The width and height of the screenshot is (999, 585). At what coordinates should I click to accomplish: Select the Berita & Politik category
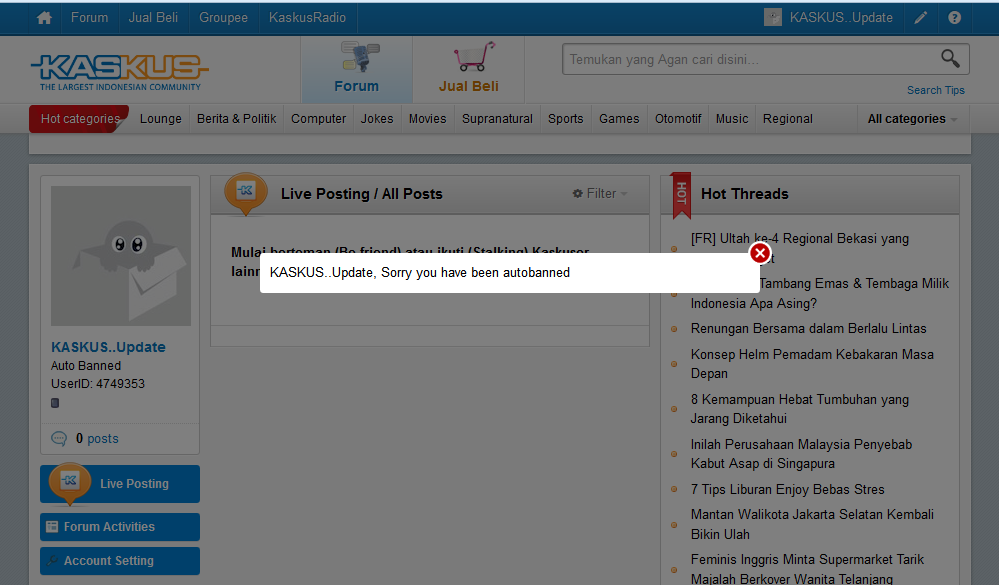click(x=236, y=119)
